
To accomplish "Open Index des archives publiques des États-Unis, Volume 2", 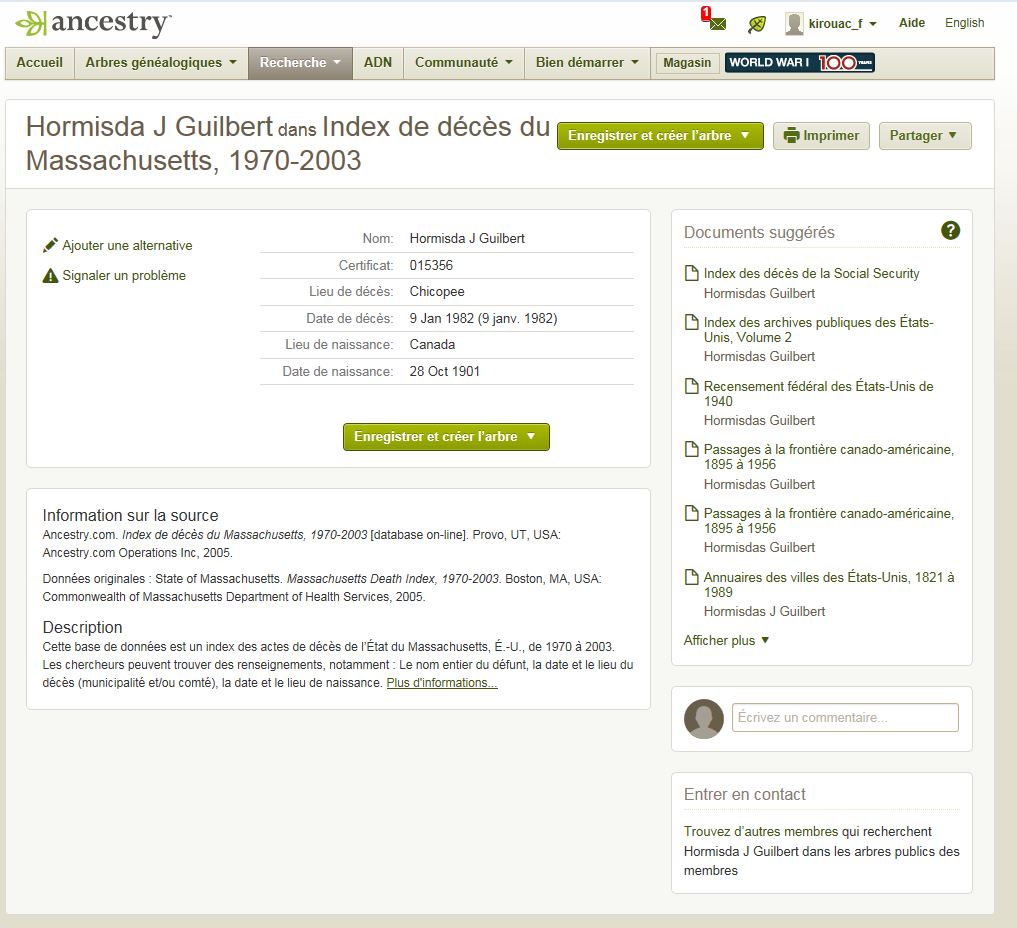I will click(x=819, y=329).
